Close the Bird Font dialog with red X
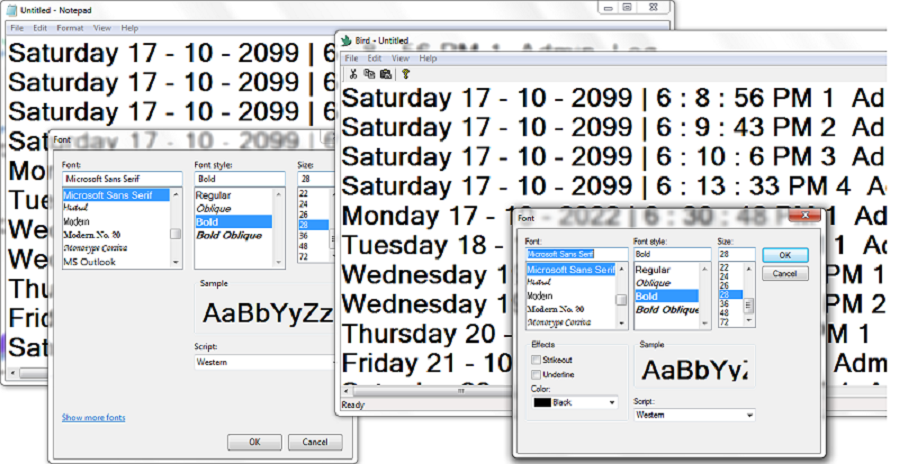Screen dimensions: 900x464 click(x=804, y=216)
